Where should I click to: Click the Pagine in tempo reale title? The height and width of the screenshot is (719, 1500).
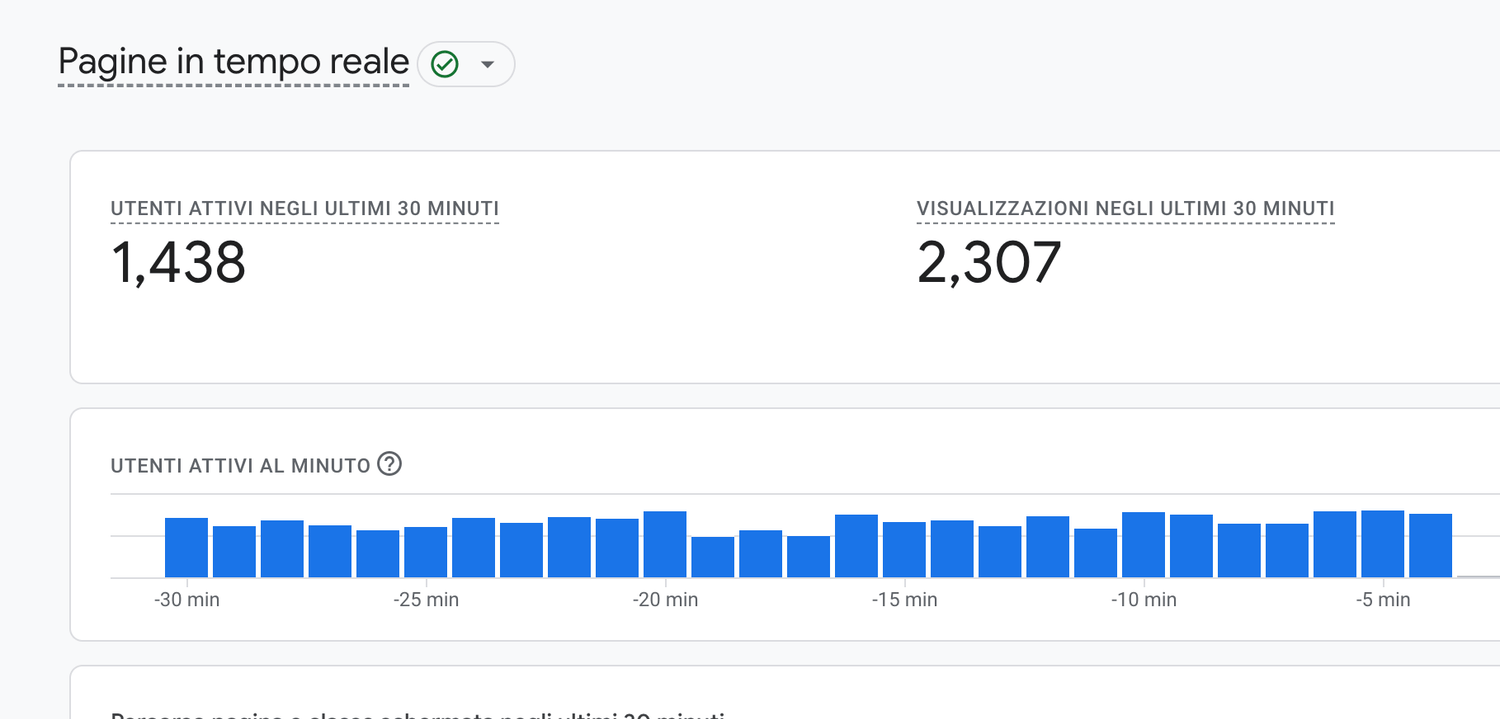click(x=233, y=62)
